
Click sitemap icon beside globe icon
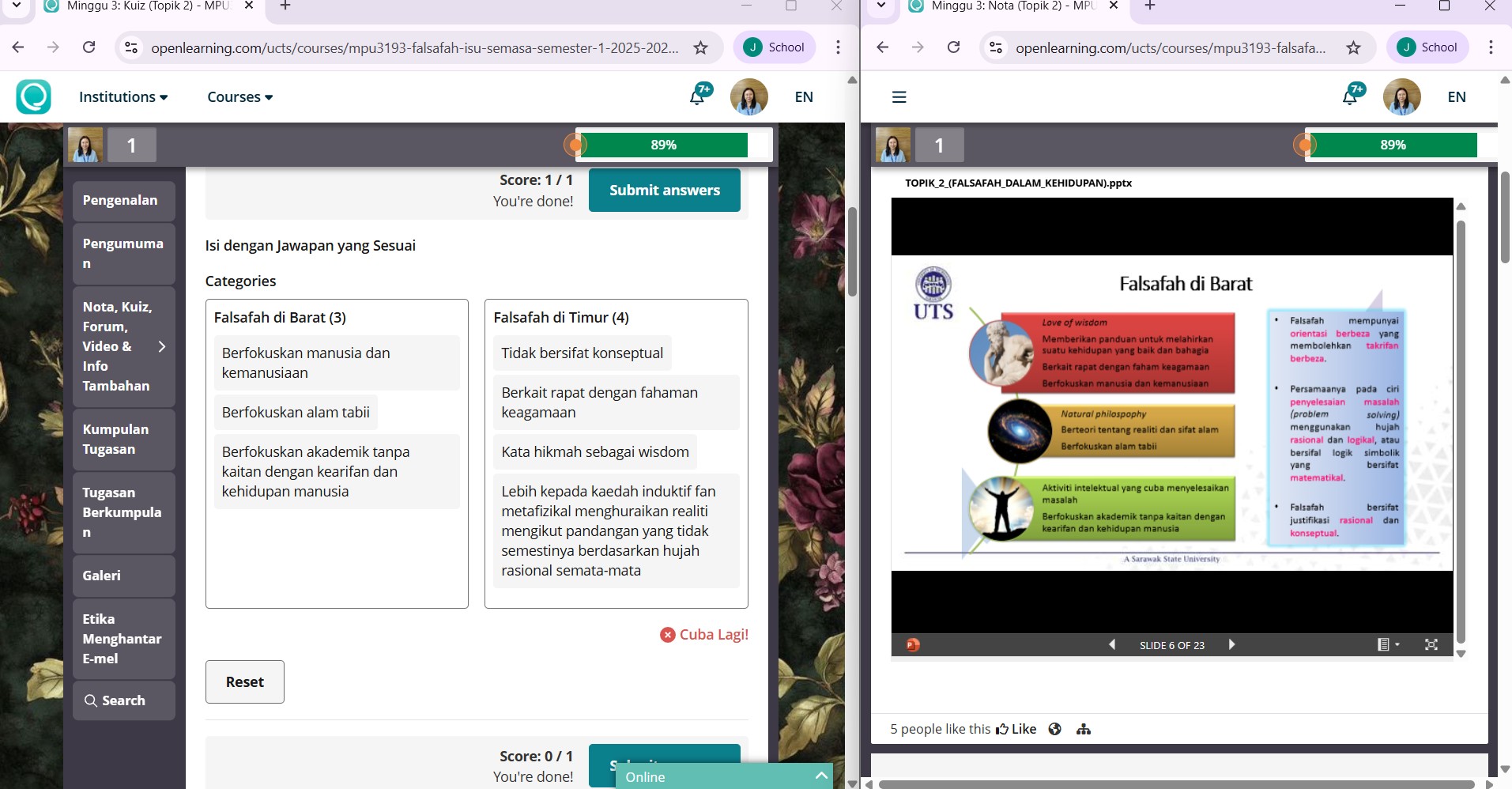click(x=1084, y=729)
